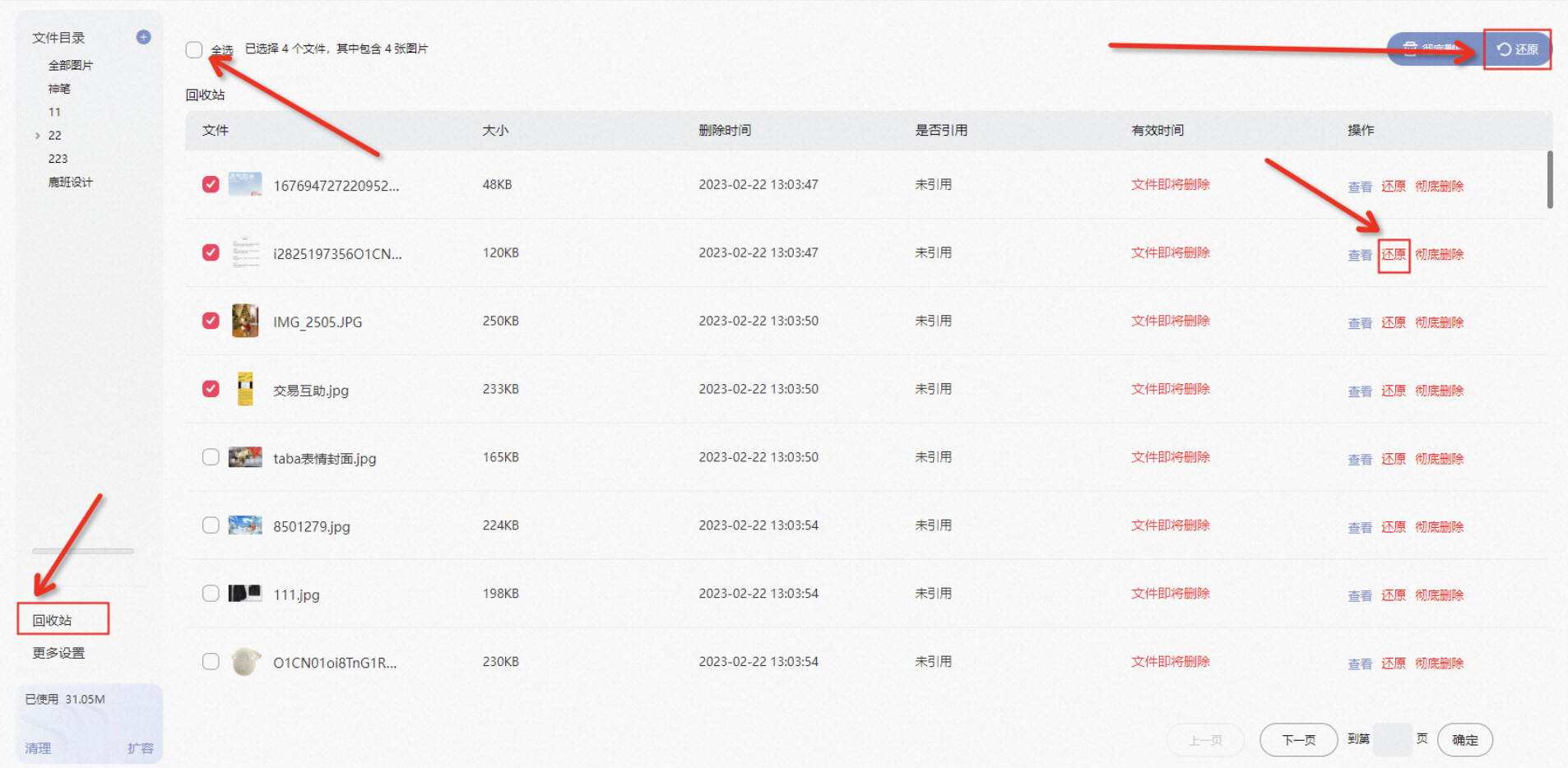Open thumbnail of IMG_2505.JPG
The width and height of the screenshot is (1568, 768).
[x=245, y=321]
